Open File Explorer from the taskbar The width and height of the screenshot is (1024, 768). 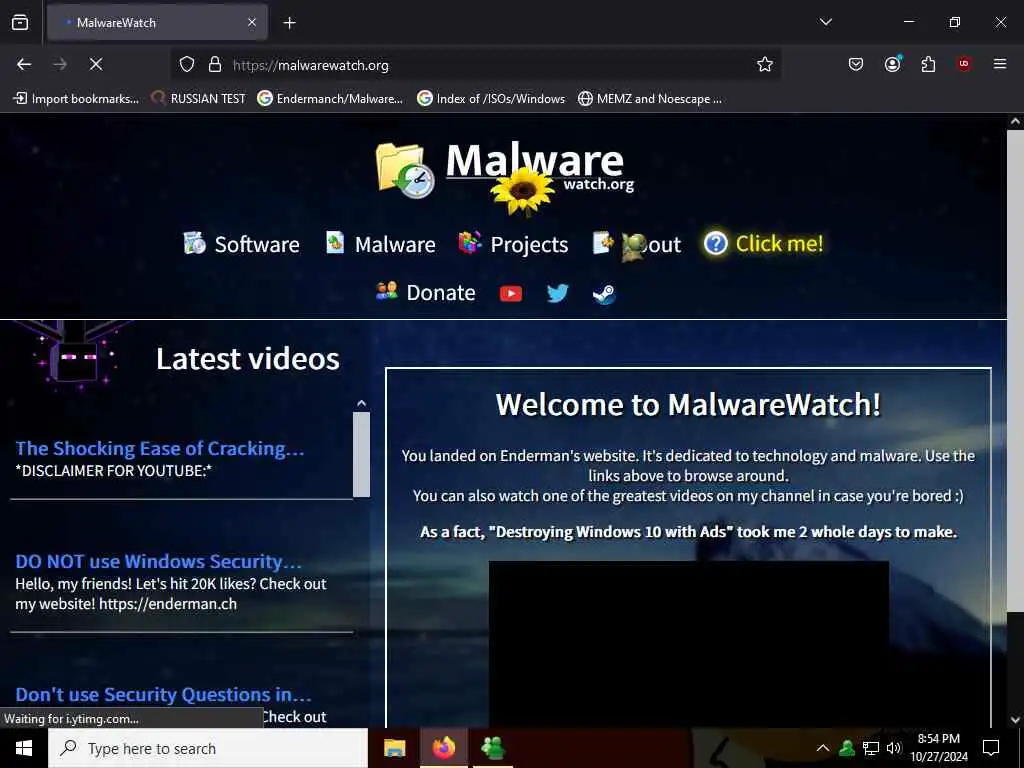coord(394,748)
